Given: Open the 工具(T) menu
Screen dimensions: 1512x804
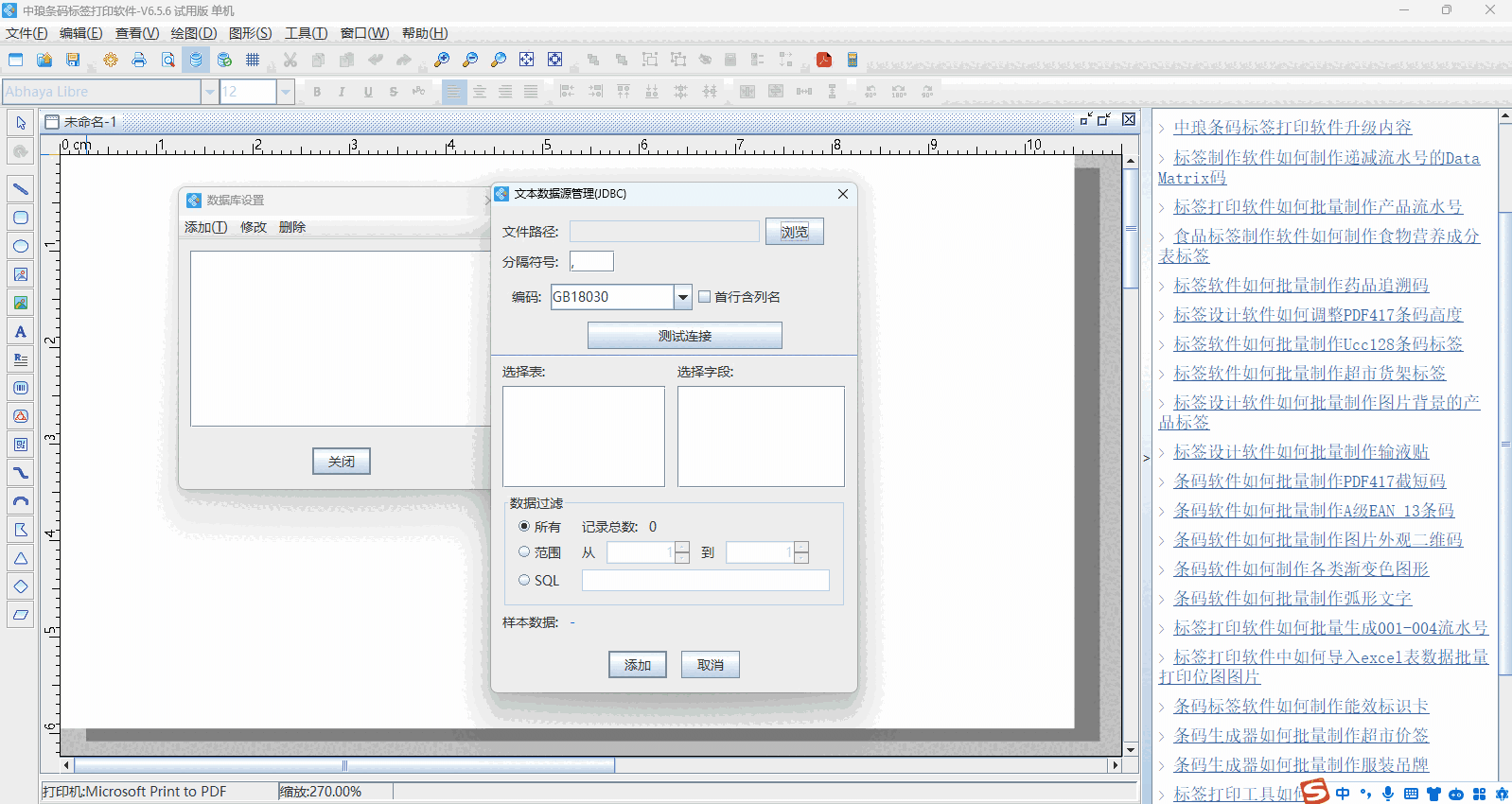Looking at the screenshot, I should point(306,33).
